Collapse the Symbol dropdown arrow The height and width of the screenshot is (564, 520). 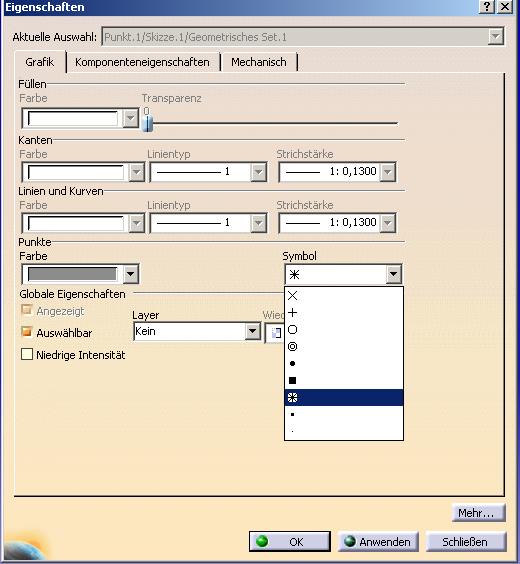pos(394,274)
